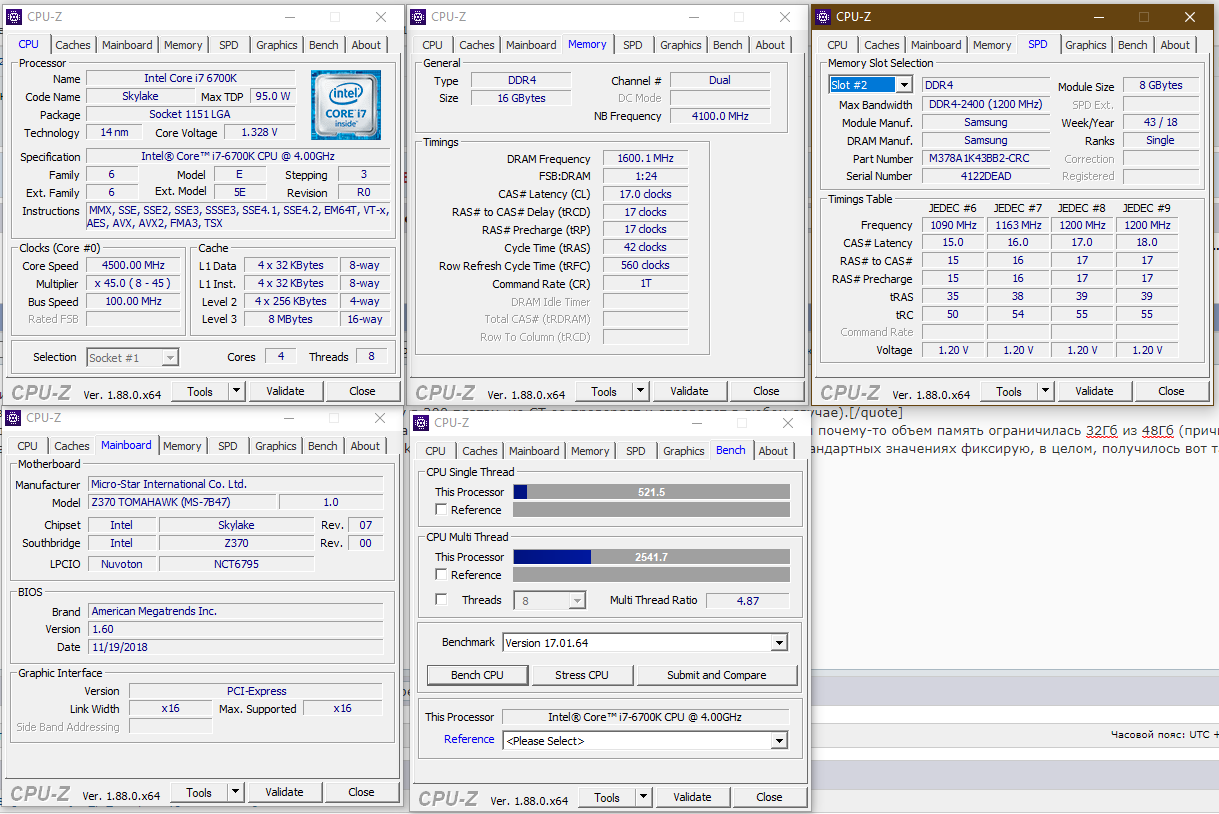
Task: Click the Multi Thread Ratio 4.87 value
Action: [x=747, y=601]
